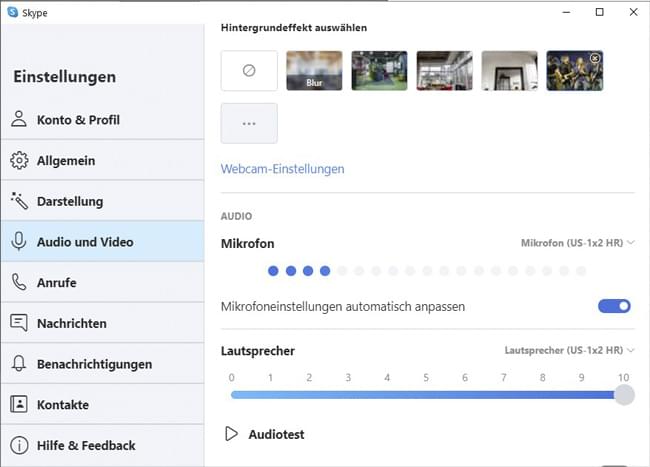The width and height of the screenshot is (650, 467).
Task: Start the Audiotest
Action: click(265, 434)
